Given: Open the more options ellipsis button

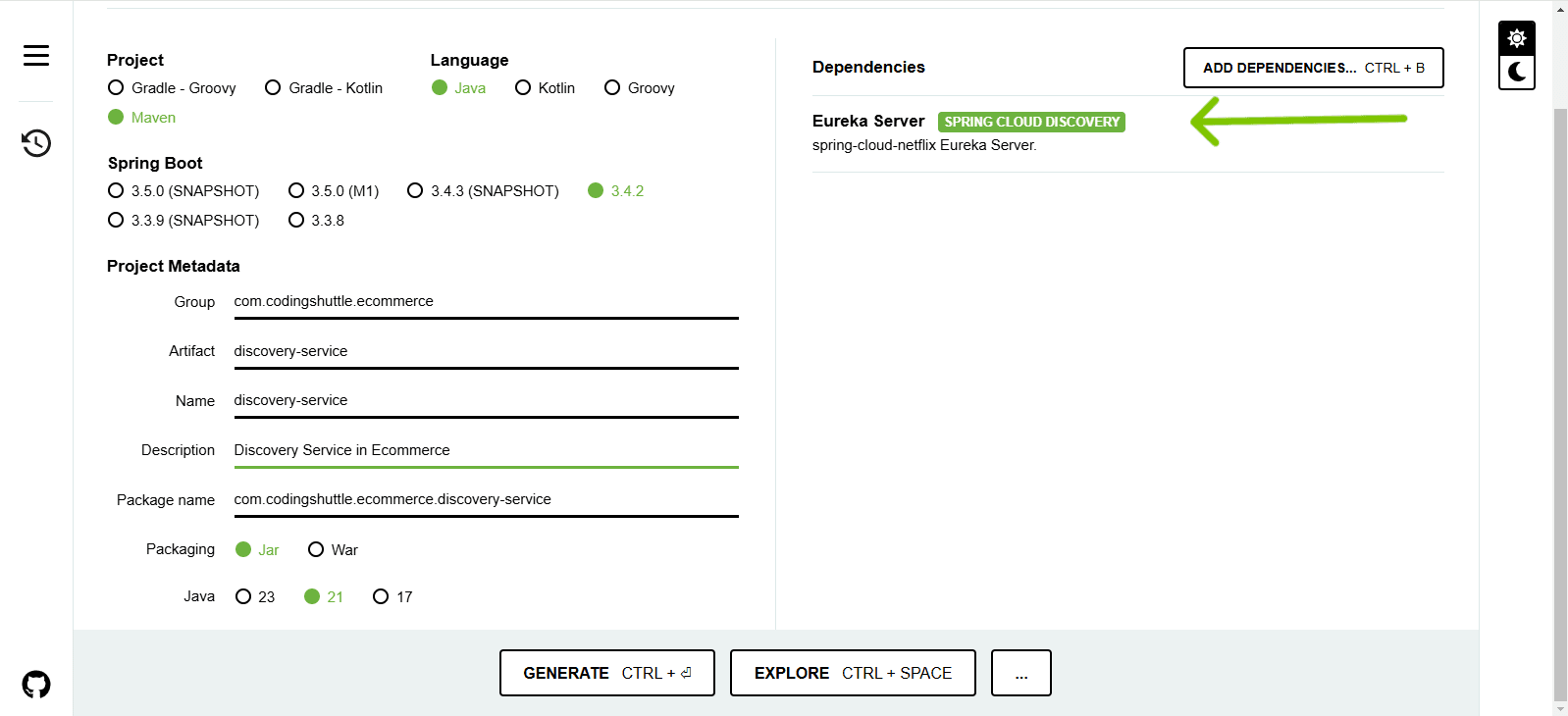Looking at the screenshot, I should click(1020, 673).
